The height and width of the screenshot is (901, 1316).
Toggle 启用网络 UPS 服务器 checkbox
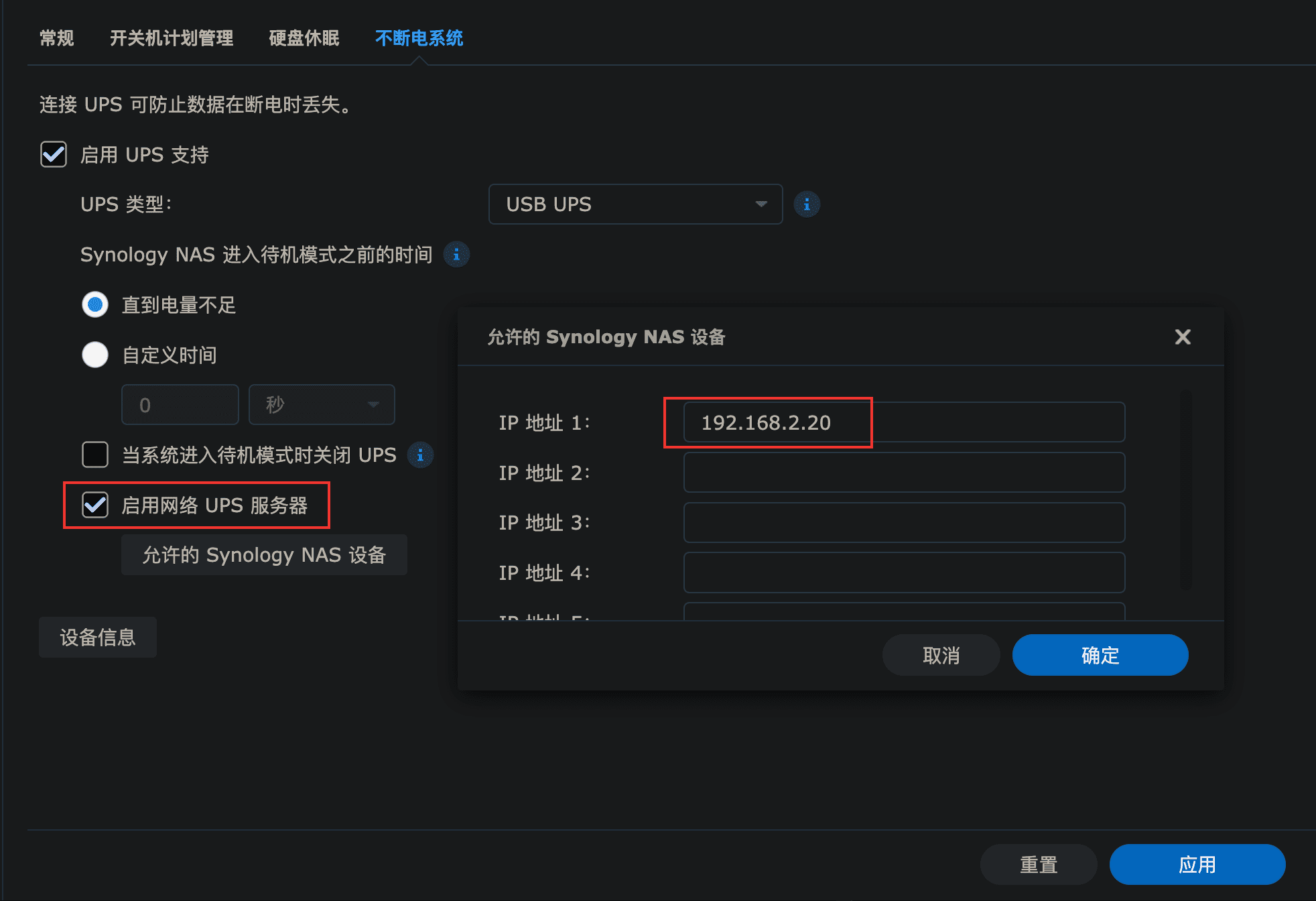point(95,505)
